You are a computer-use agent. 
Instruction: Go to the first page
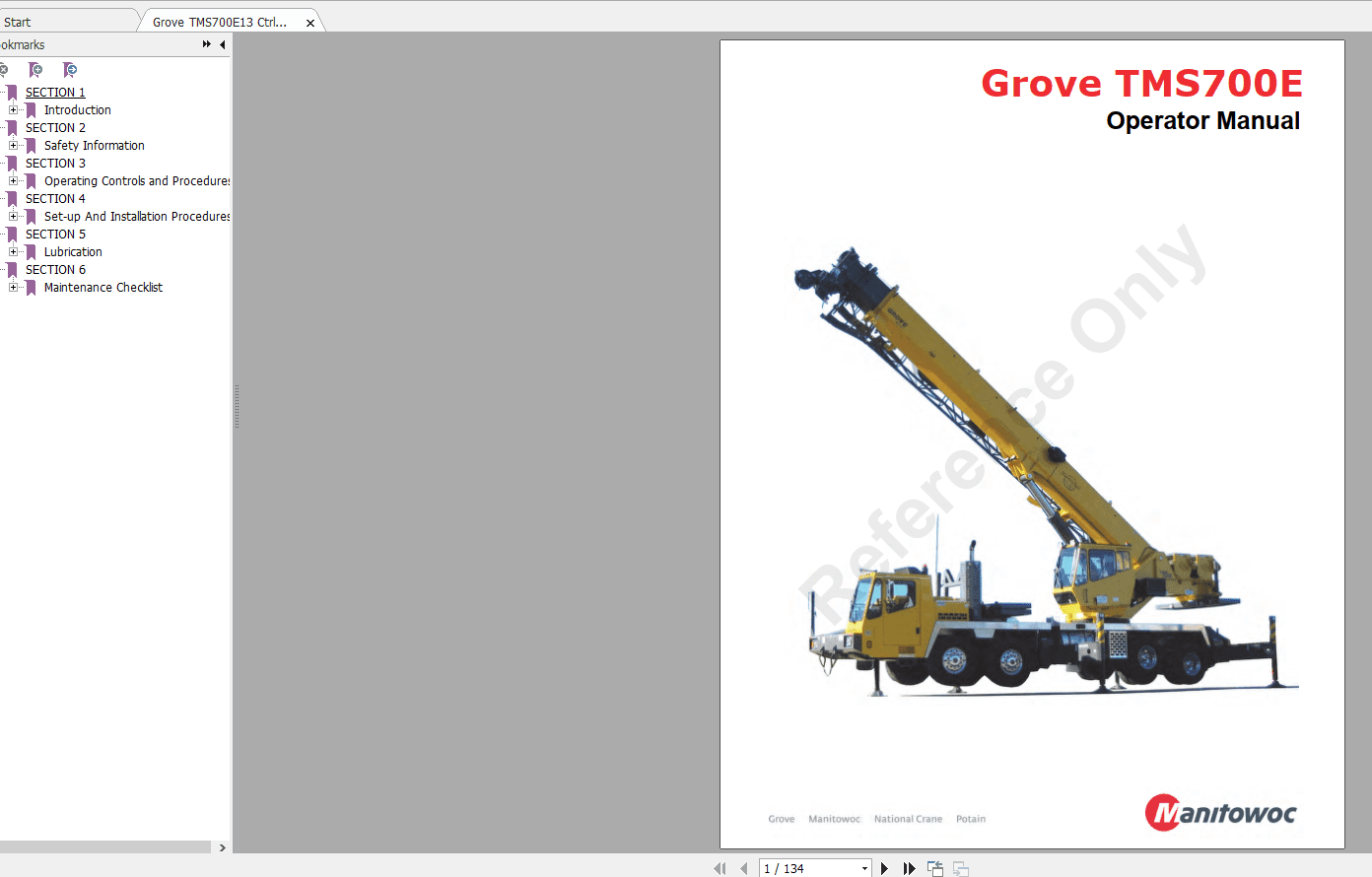[x=719, y=868]
